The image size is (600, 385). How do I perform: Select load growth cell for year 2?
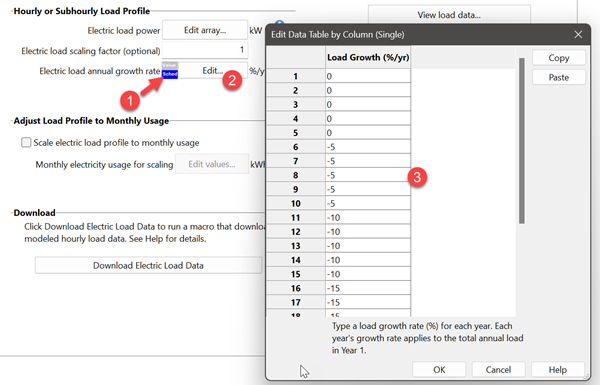pos(368,90)
